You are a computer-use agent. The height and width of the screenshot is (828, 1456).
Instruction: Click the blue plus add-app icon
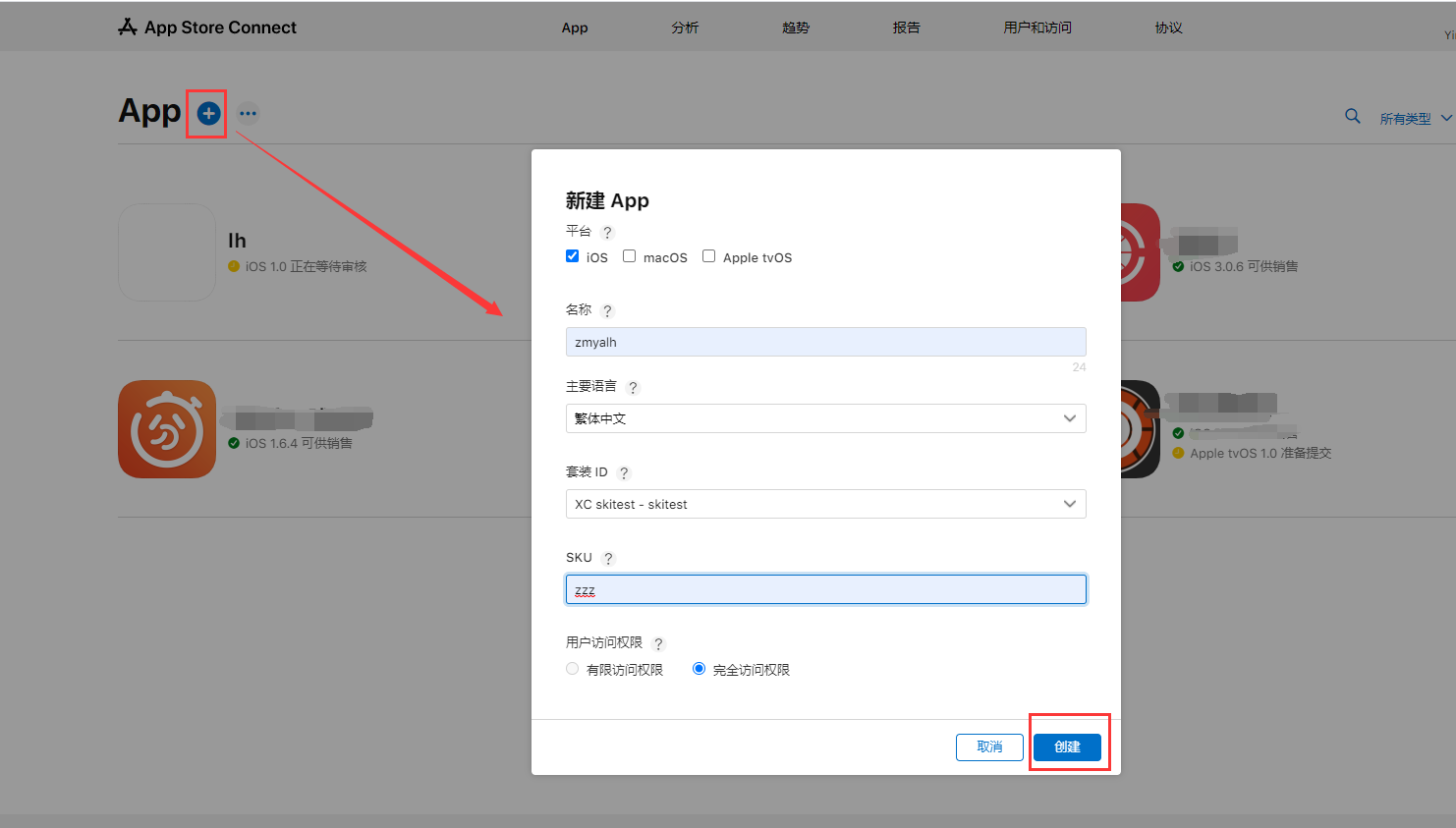(208, 114)
